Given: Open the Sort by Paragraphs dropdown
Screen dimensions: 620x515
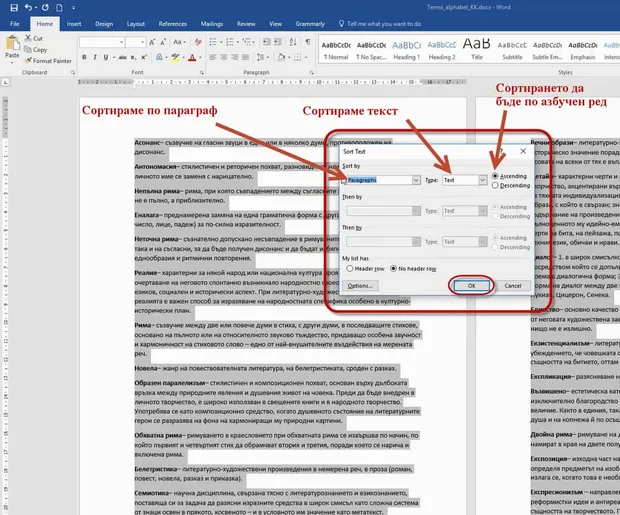Looking at the screenshot, I should pyautogui.click(x=416, y=180).
